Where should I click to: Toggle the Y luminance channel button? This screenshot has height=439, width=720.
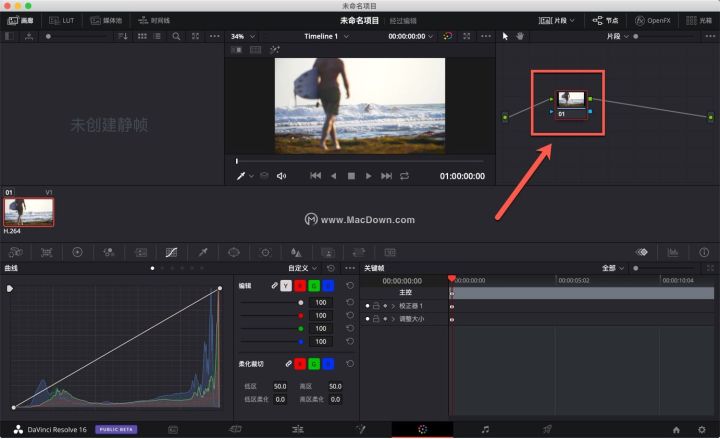coord(286,286)
